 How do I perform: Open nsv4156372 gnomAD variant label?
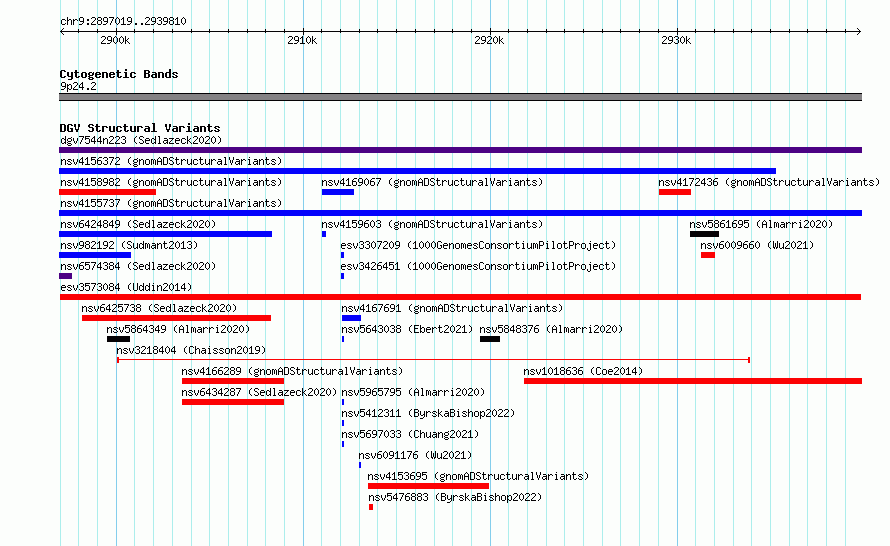click(171, 161)
